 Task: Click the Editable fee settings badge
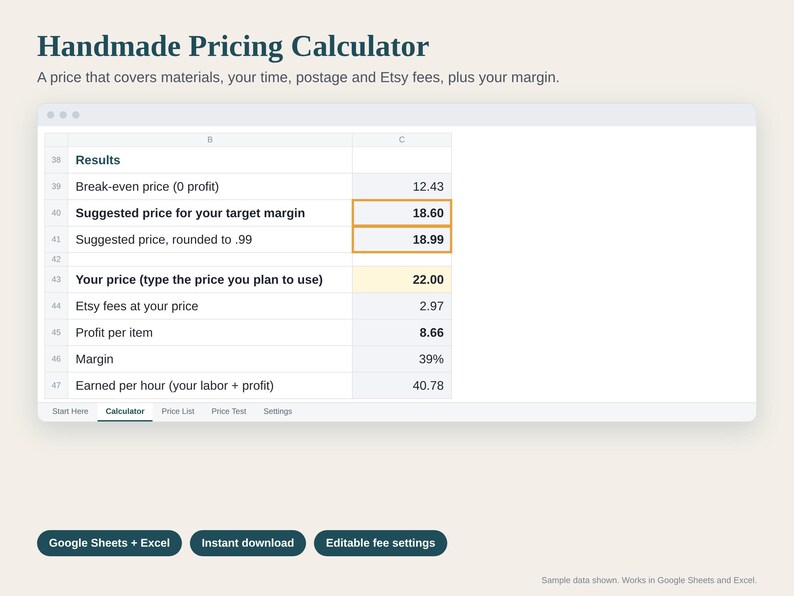(x=380, y=543)
